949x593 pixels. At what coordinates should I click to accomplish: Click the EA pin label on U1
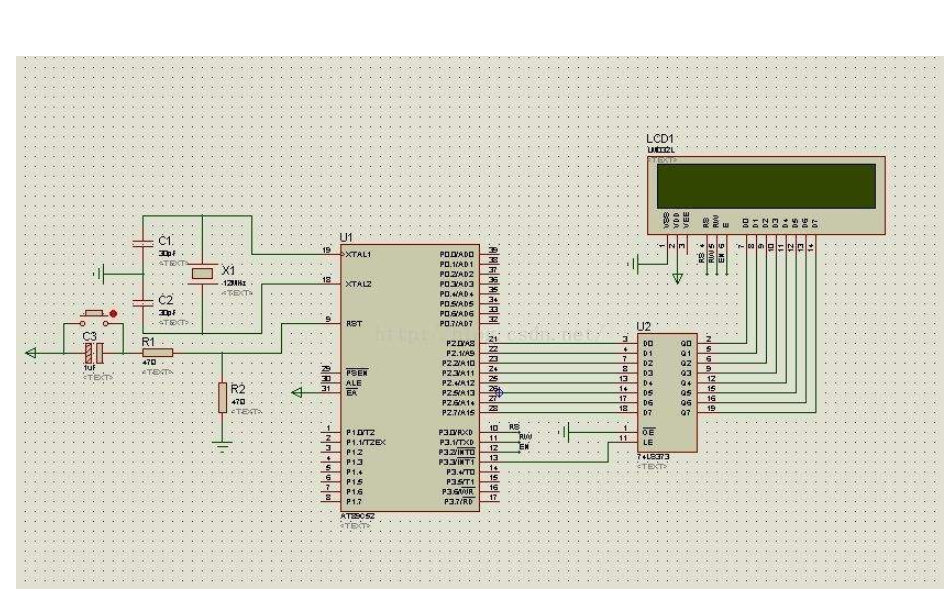click(x=351, y=393)
